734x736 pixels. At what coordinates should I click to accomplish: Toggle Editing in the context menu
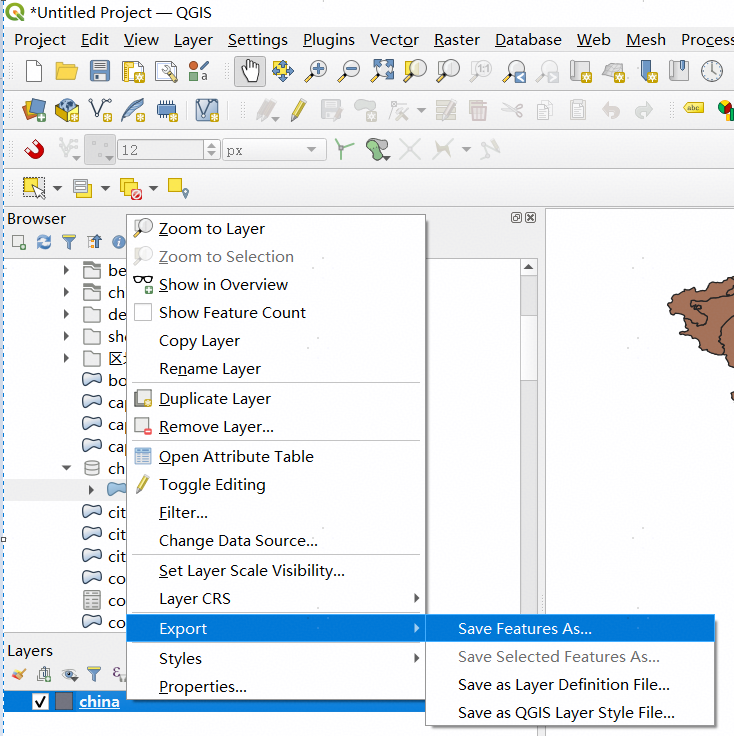pos(212,485)
